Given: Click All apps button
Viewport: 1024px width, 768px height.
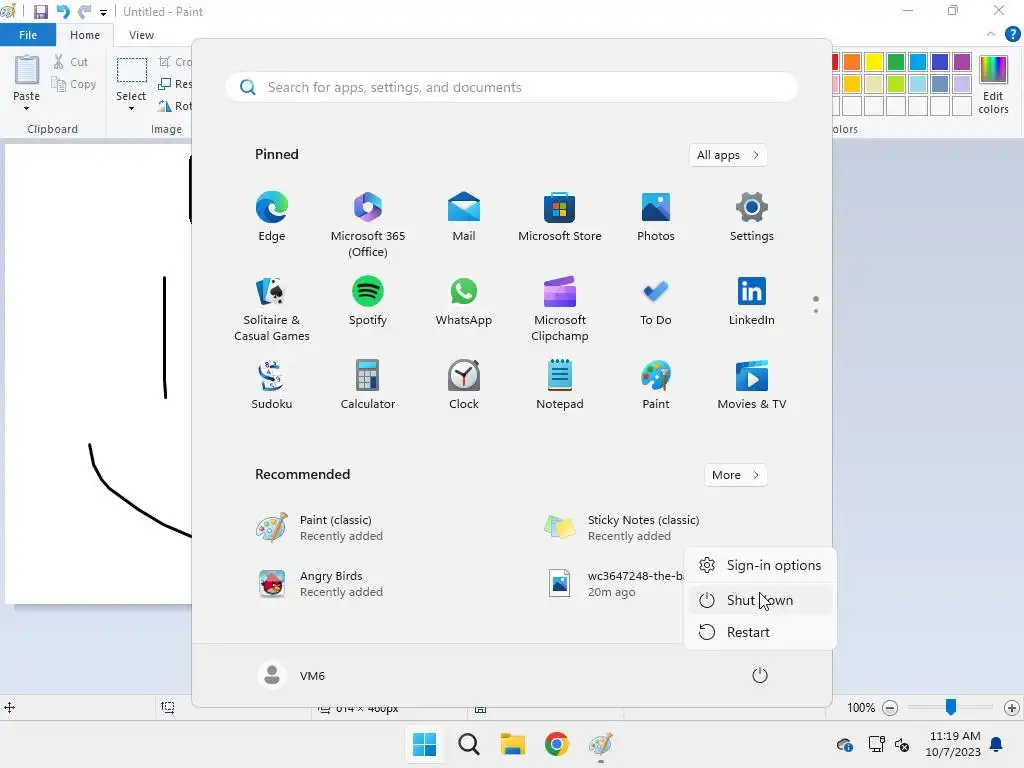Looking at the screenshot, I should pyautogui.click(x=728, y=155).
